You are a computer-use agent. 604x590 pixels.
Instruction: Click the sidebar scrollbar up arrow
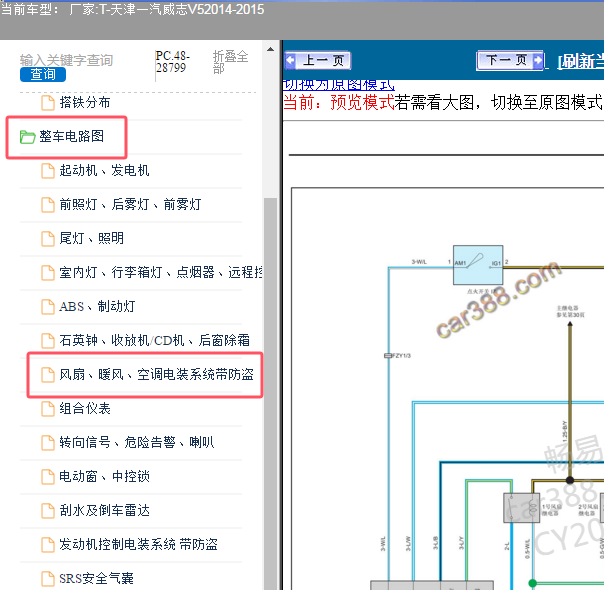tap(270, 49)
